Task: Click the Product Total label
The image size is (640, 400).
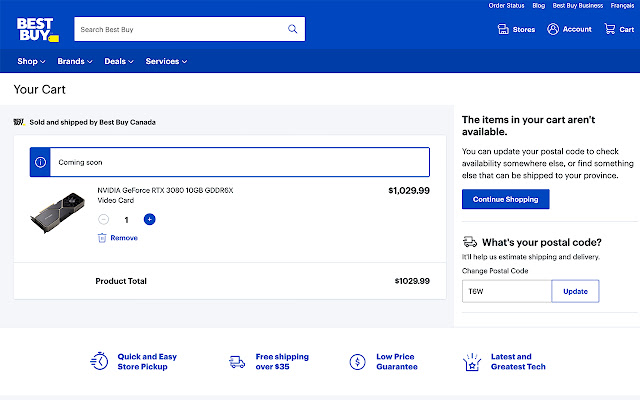Action: pos(121,281)
